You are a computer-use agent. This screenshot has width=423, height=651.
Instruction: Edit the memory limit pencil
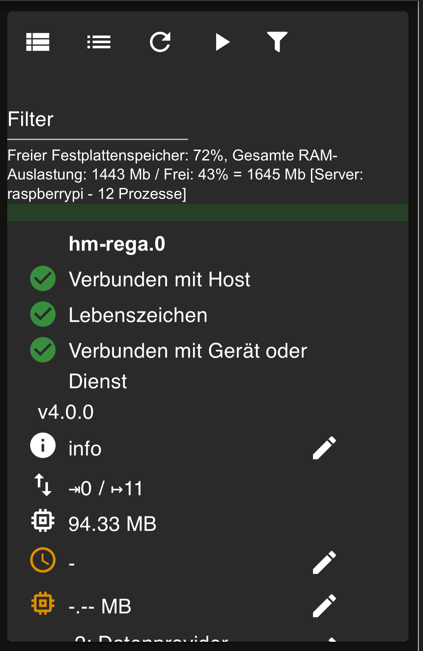click(324, 606)
